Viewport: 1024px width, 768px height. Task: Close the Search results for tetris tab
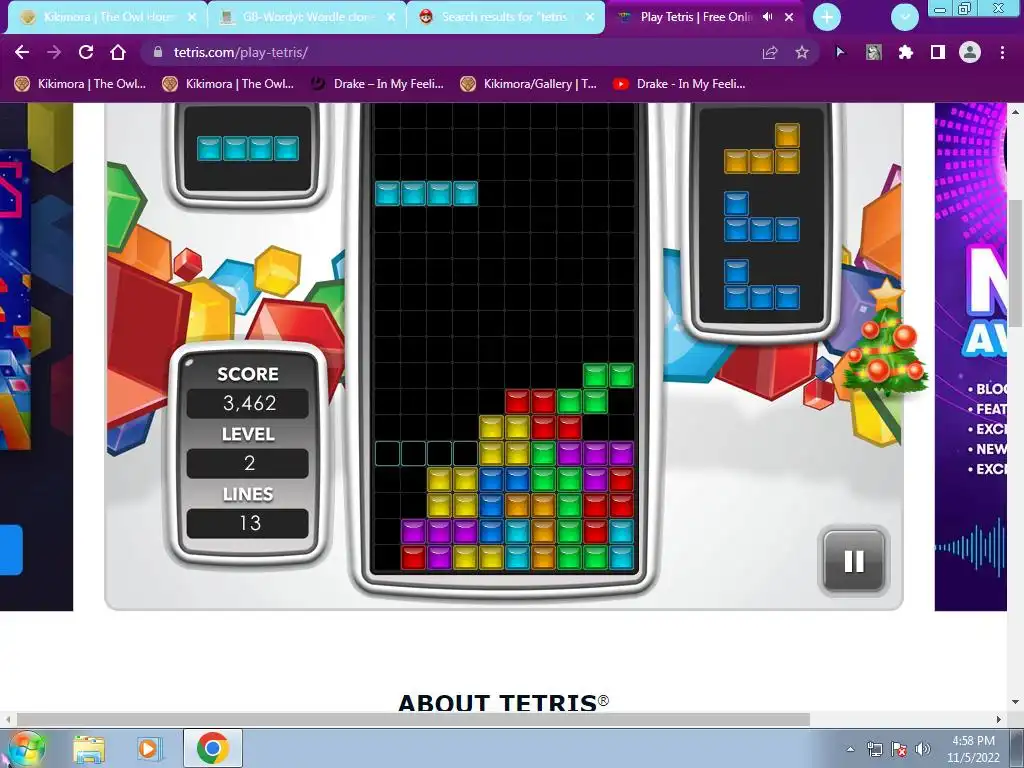point(590,17)
